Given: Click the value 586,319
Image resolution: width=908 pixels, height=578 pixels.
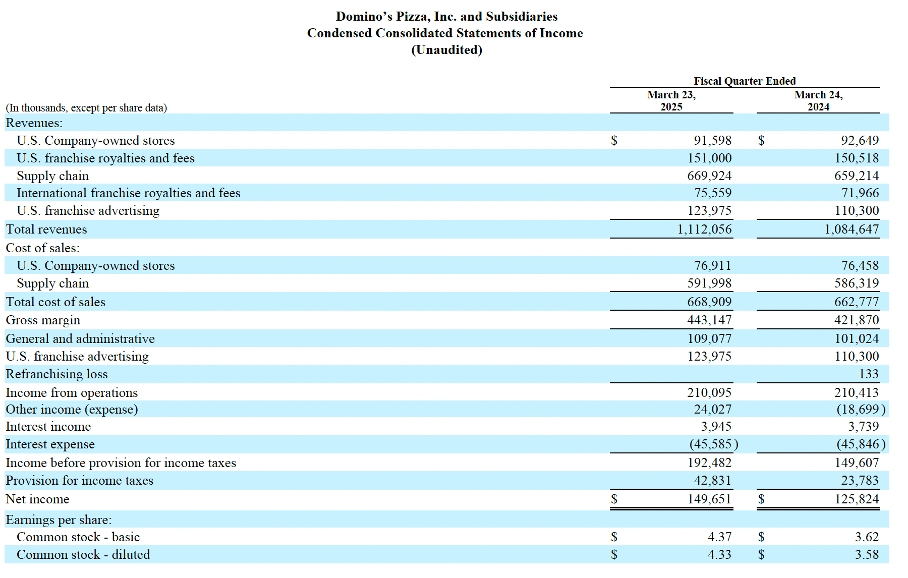Looking at the screenshot, I should (x=856, y=283).
